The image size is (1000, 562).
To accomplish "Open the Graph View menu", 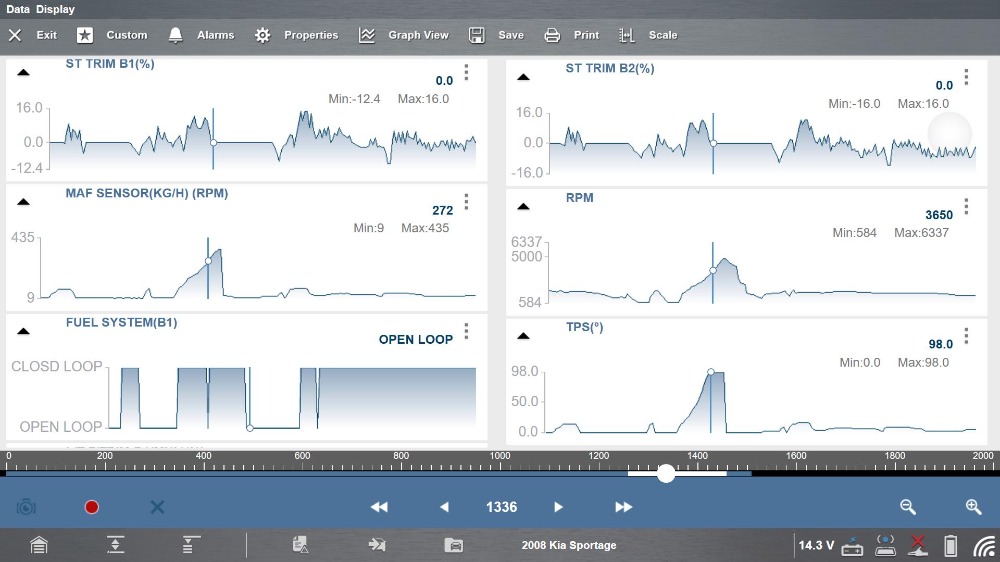I will tap(404, 35).
